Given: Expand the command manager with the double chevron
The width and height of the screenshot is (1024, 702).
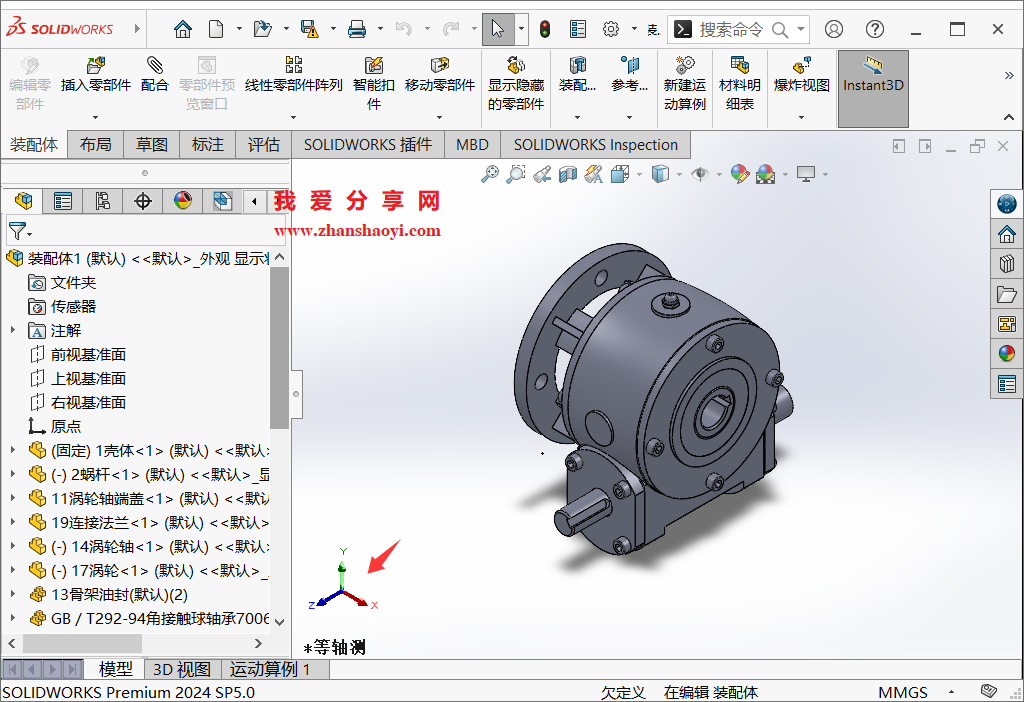Looking at the screenshot, I should tap(1009, 76).
